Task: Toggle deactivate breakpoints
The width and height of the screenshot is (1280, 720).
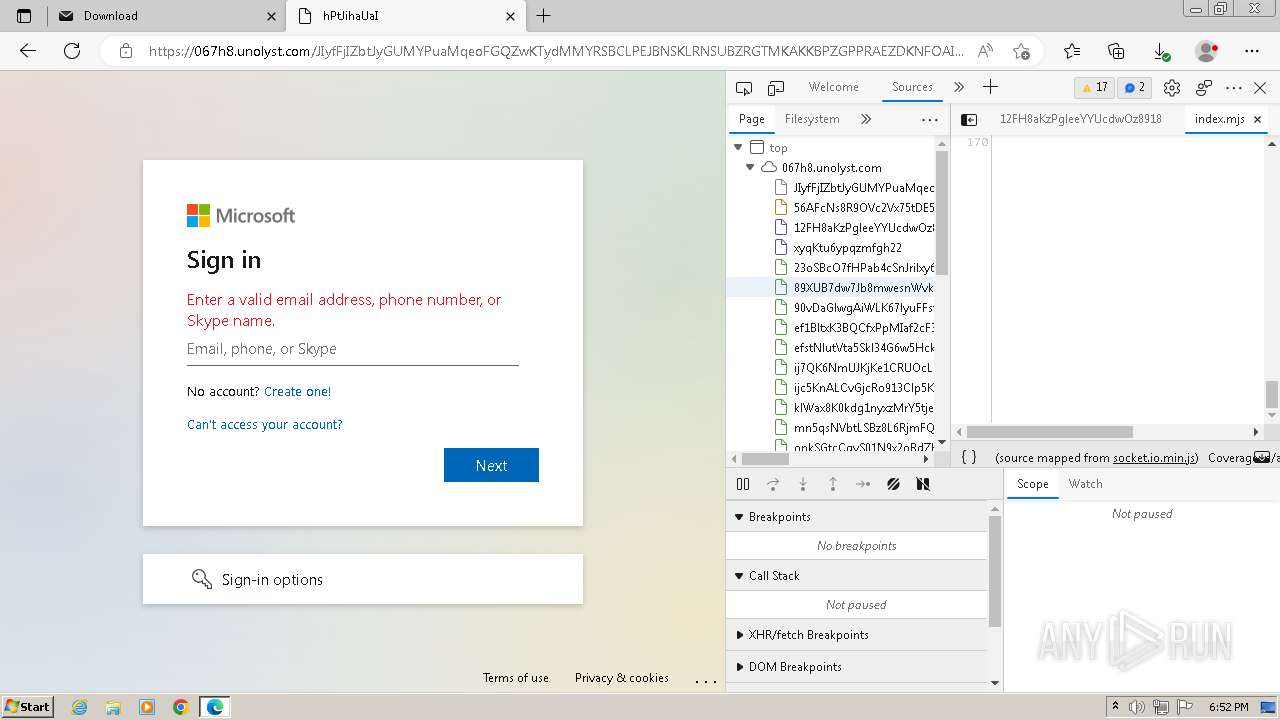Action: pos(893,484)
